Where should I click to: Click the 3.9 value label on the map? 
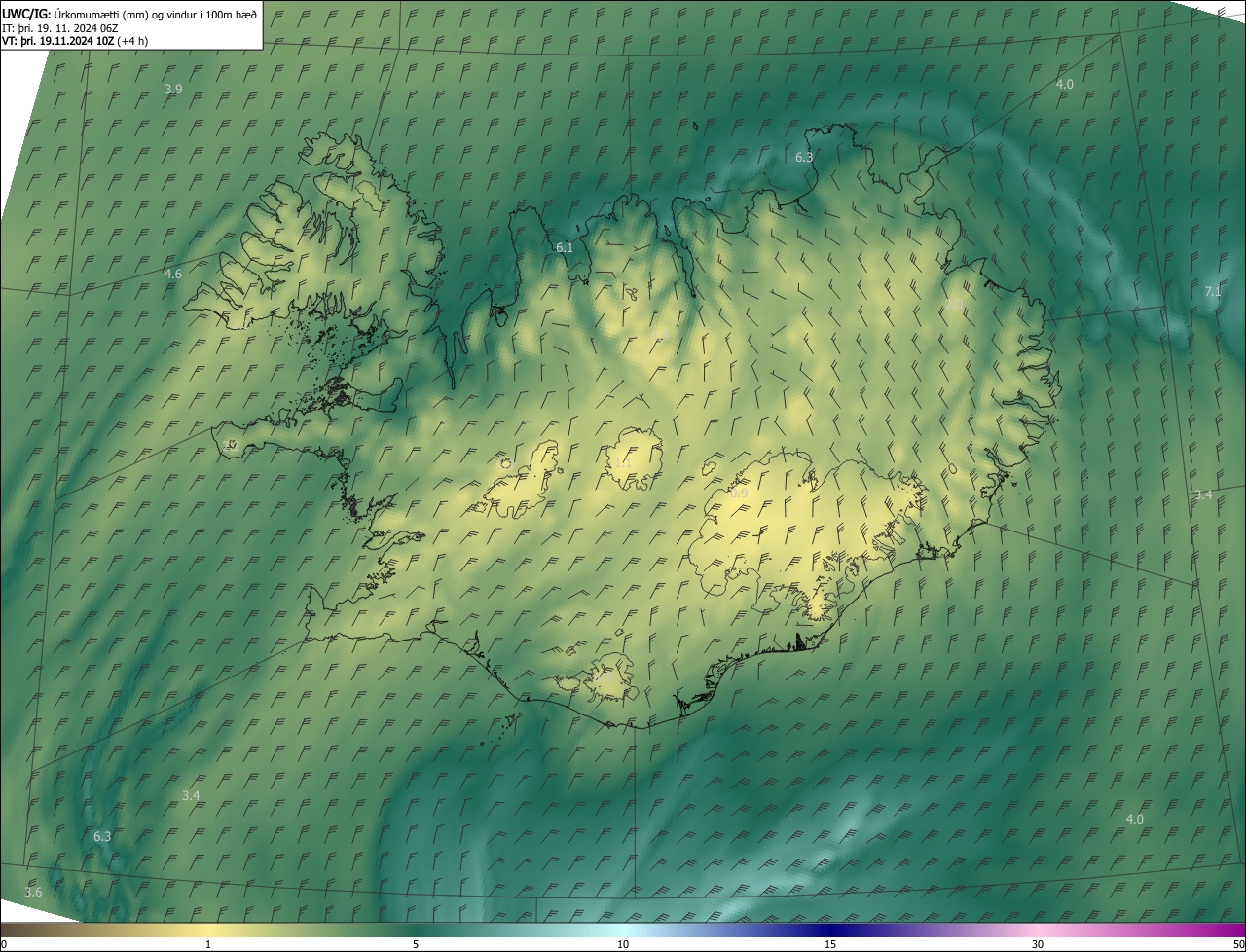coord(173,89)
